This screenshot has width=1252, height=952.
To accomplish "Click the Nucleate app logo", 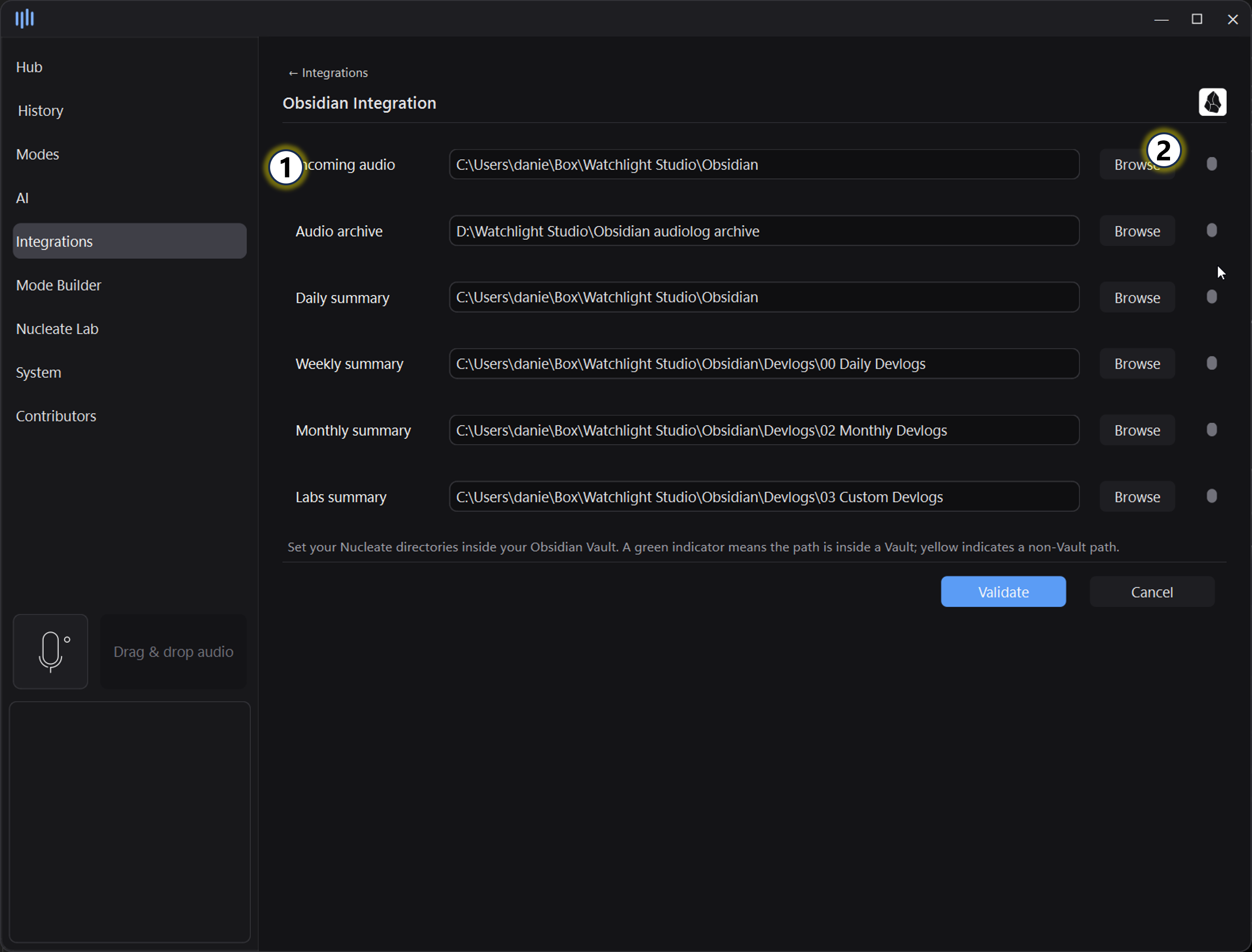I will [x=25, y=19].
